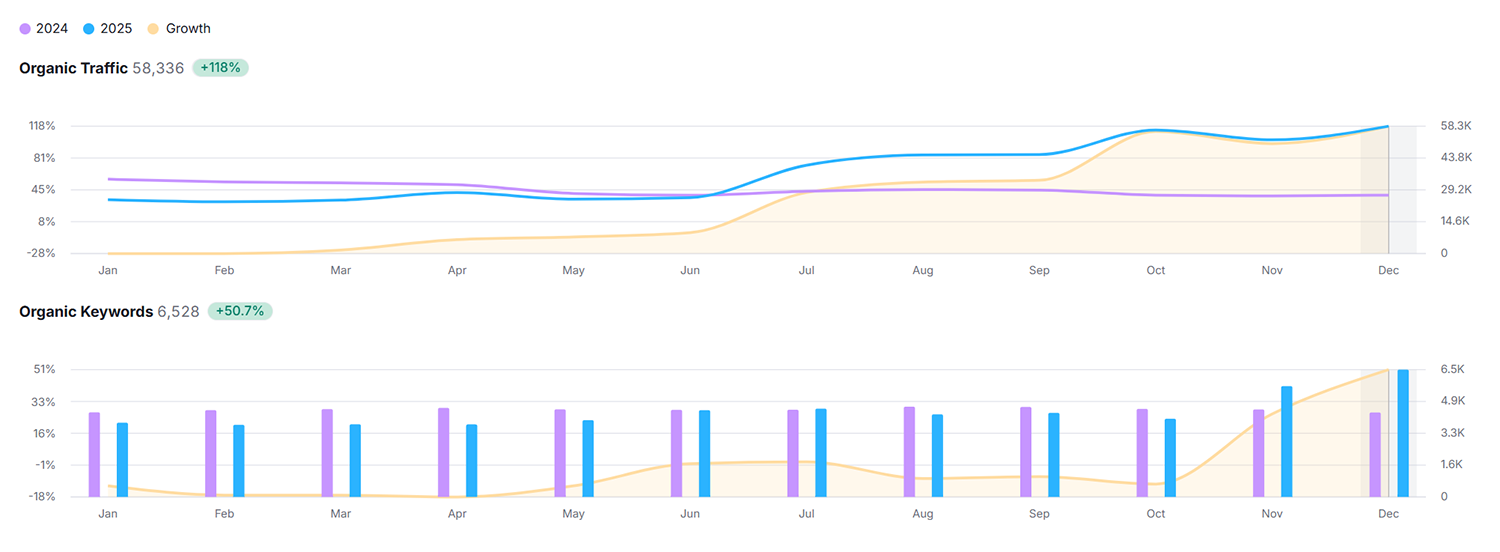The height and width of the screenshot is (552, 1500).
Task: Click the July 2025 blue keywords bar
Action: pos(821,452)
